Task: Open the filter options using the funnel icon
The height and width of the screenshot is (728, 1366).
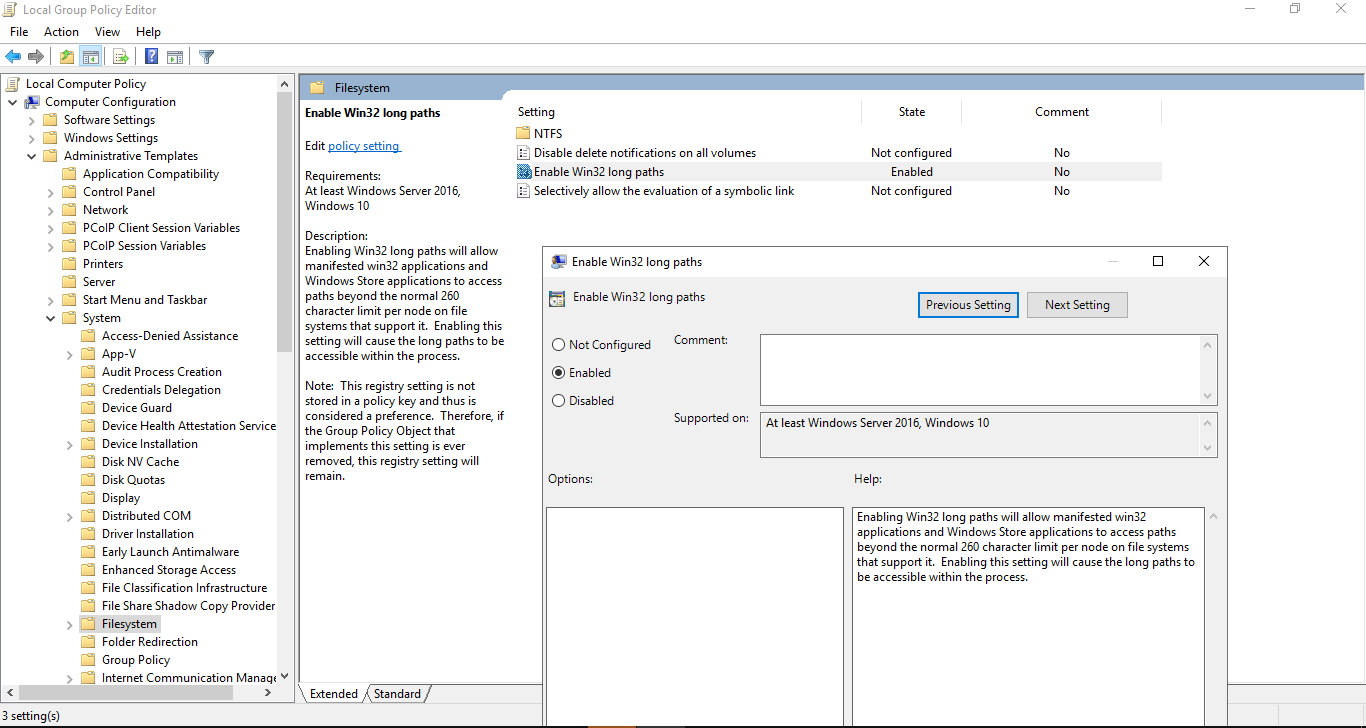Action: [206, 56]
